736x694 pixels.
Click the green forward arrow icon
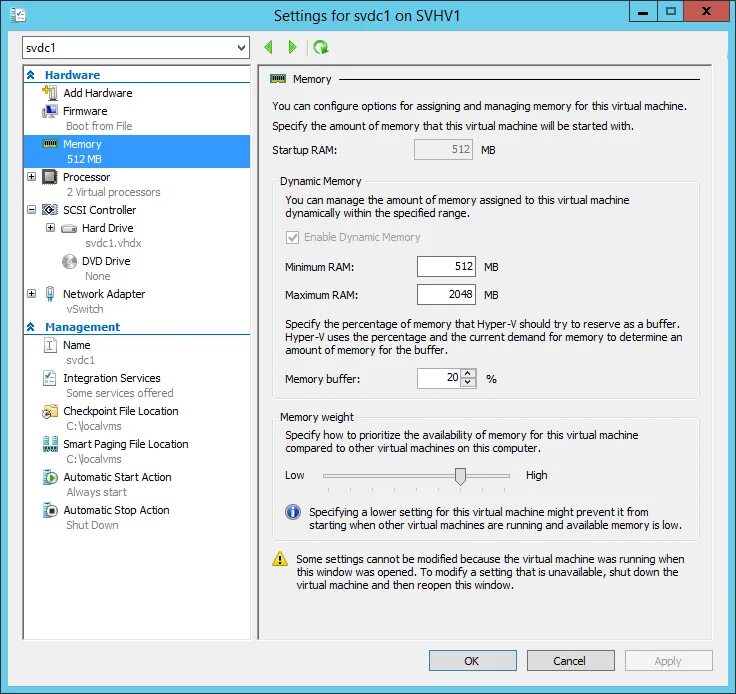coord(292,47)
